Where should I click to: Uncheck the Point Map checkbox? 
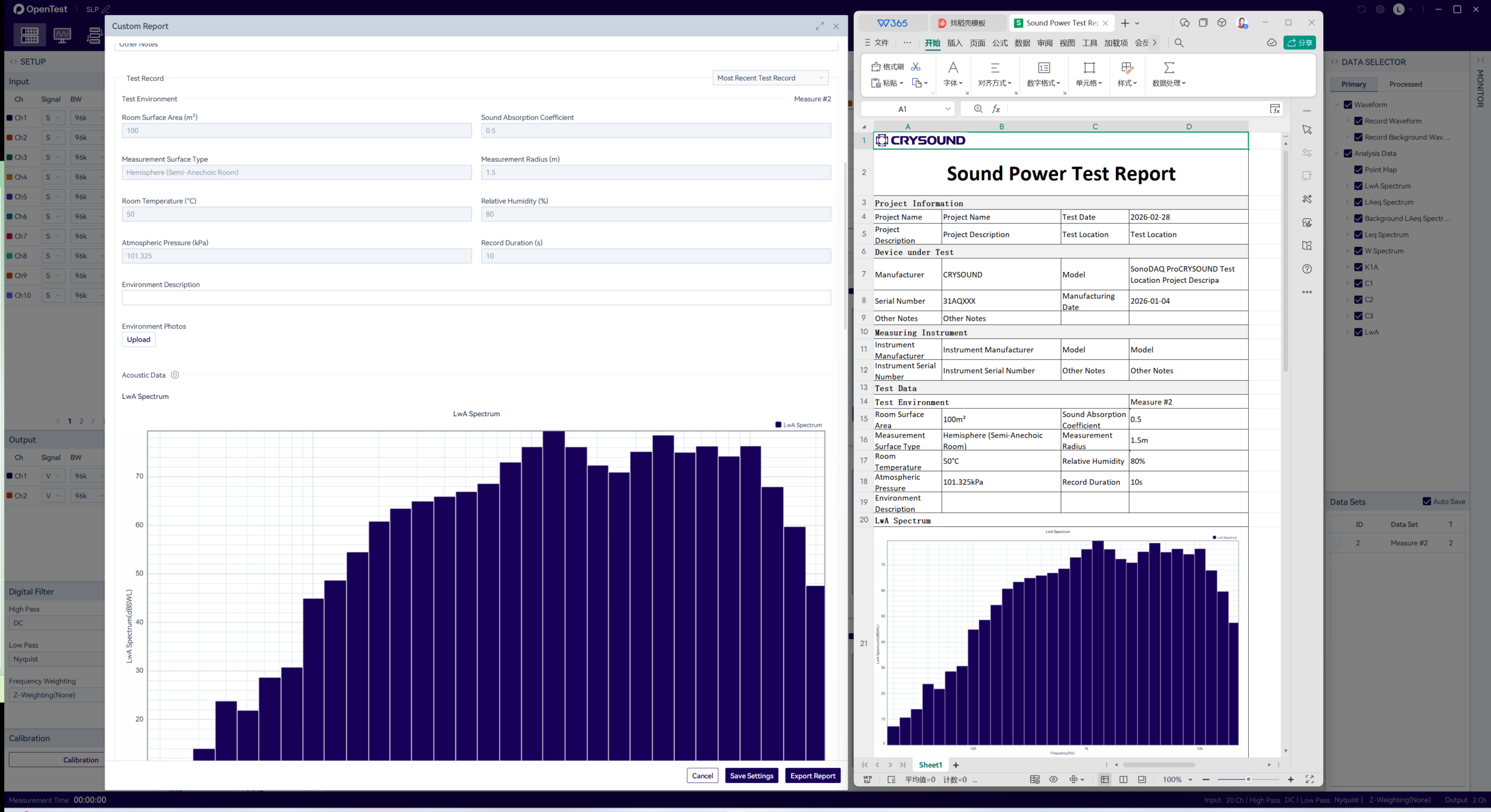point(1358,170)
